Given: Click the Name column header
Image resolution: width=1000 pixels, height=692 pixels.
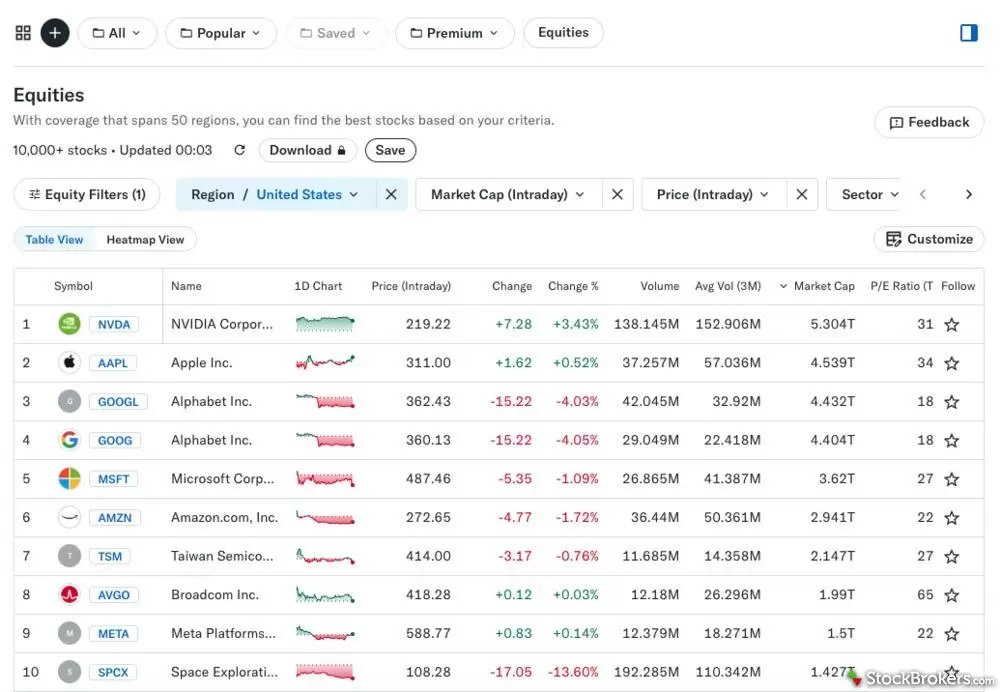Looking at the screenshot, I should pos(186,286).
